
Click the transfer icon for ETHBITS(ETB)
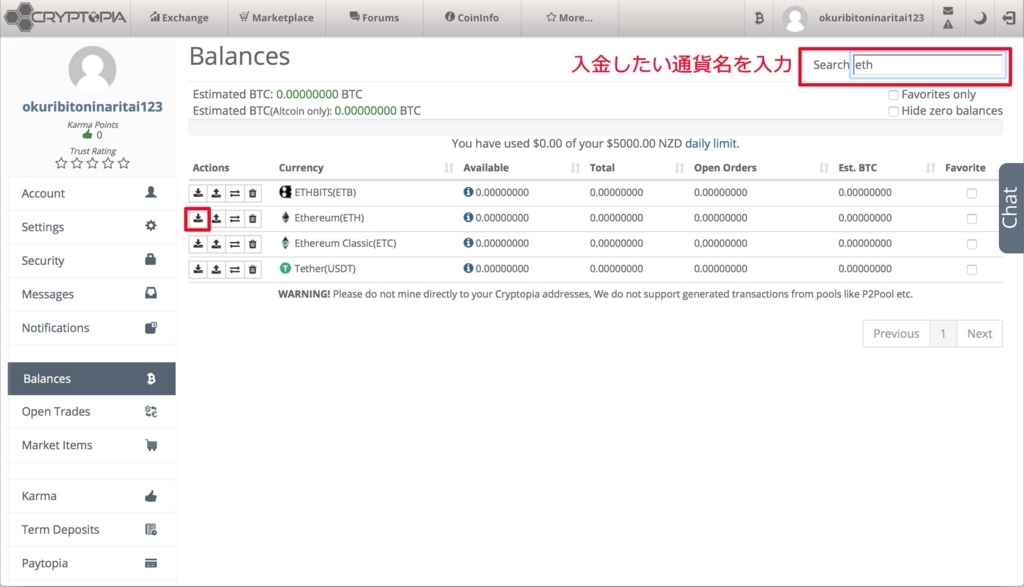[234, 193]
